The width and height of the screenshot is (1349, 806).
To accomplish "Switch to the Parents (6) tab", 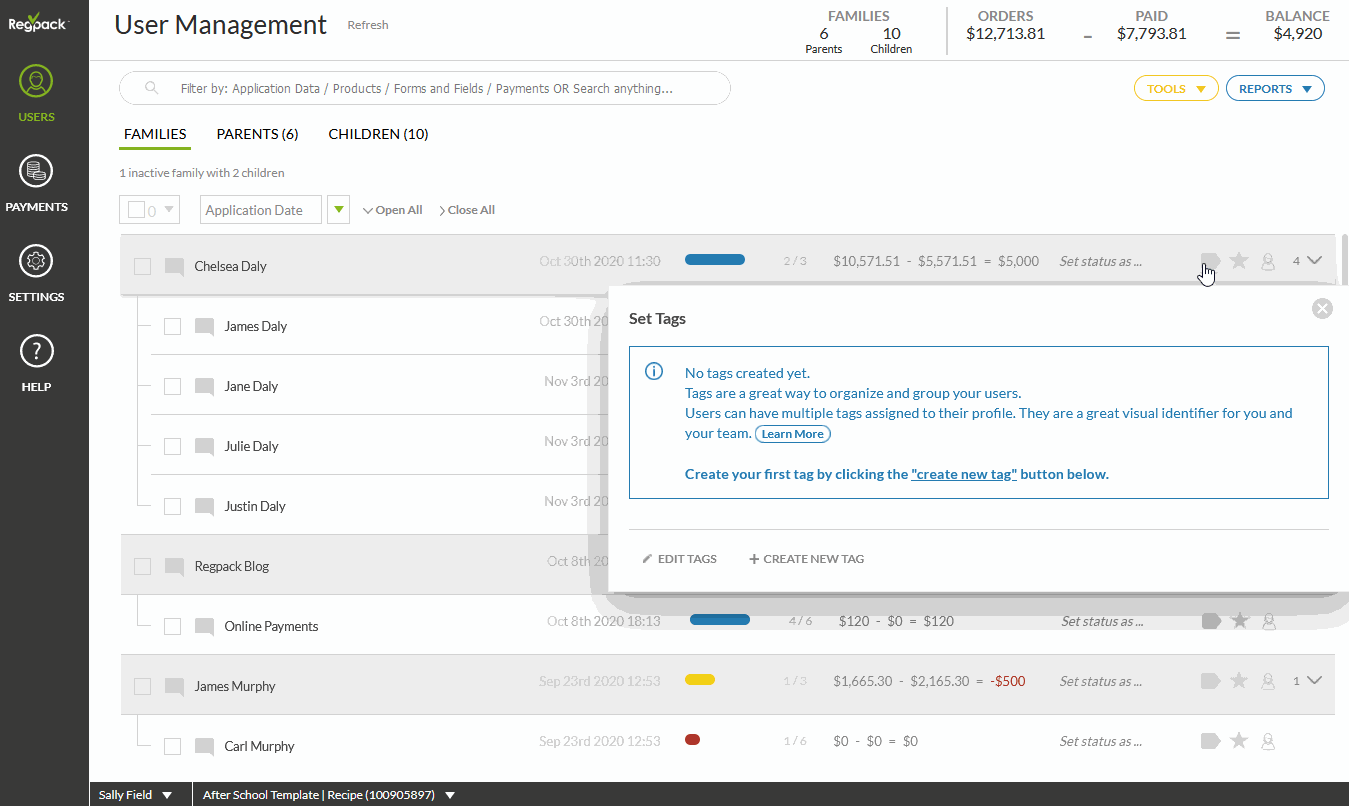I will pos(257,134).
